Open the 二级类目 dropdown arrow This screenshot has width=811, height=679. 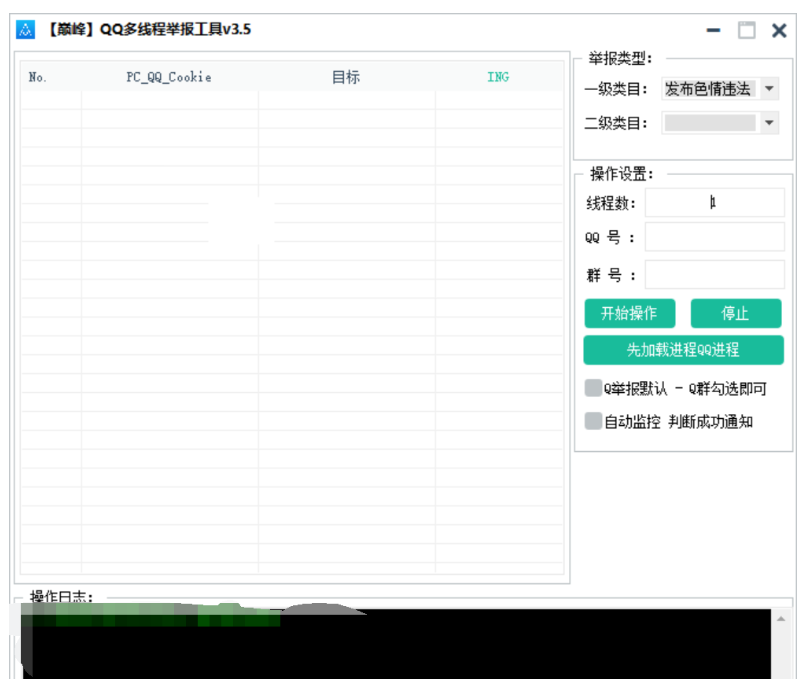click(x=769, y=123)
